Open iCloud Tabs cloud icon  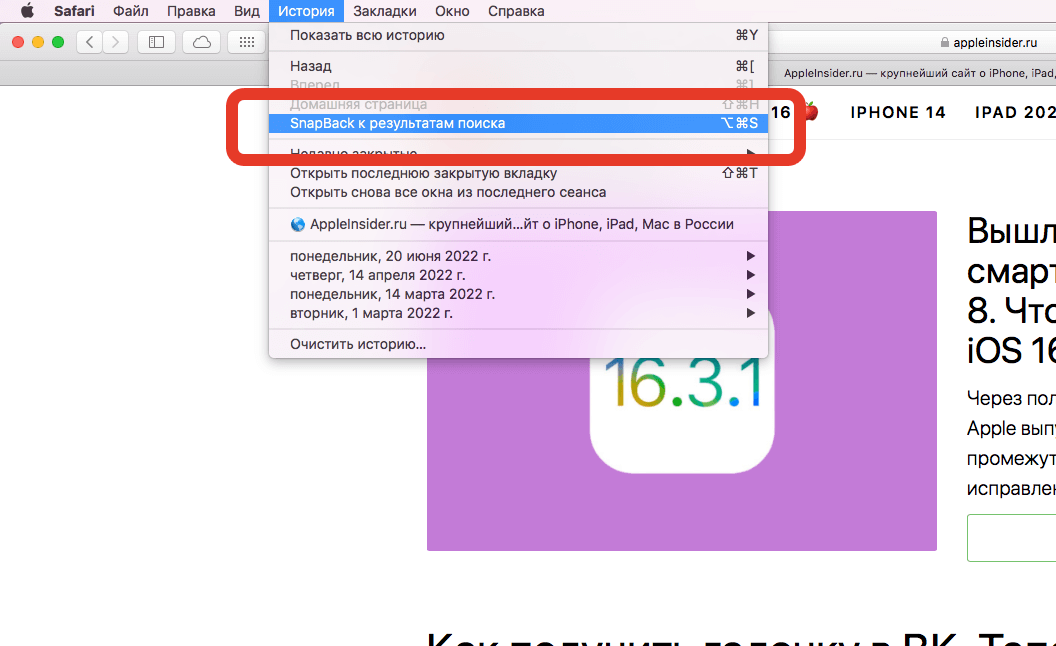tap(201, 42)
